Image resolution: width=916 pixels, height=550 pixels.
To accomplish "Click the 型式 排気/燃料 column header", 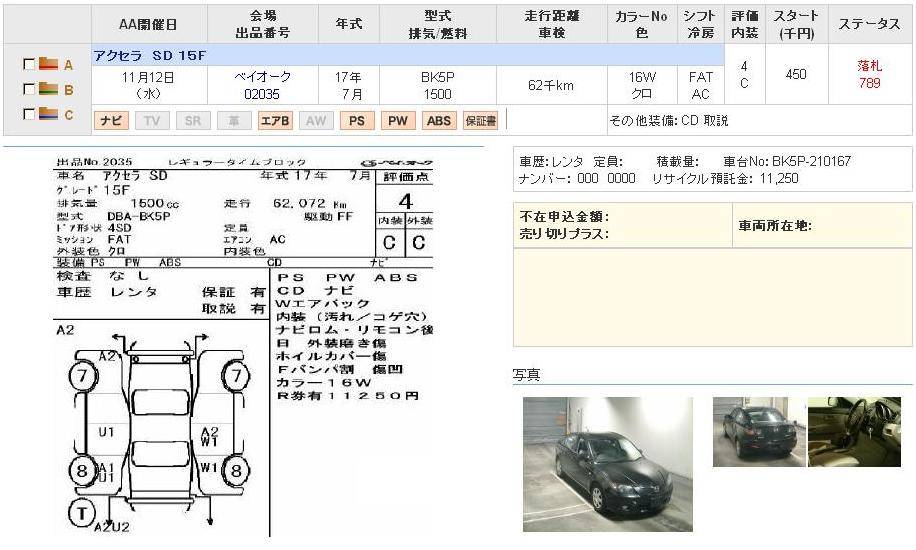I will click(438, 24).
